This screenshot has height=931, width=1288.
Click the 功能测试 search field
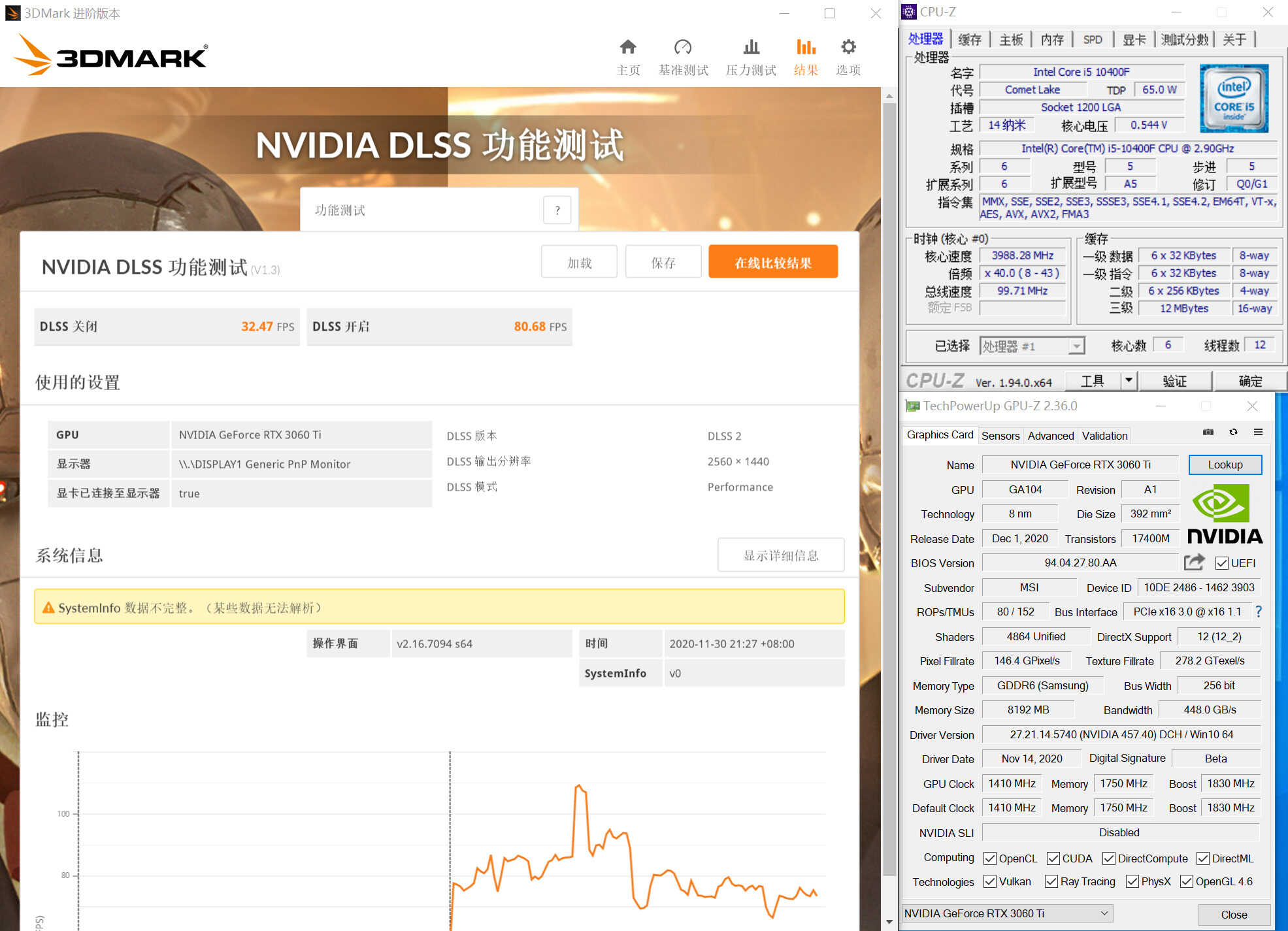tap(421, 210)
